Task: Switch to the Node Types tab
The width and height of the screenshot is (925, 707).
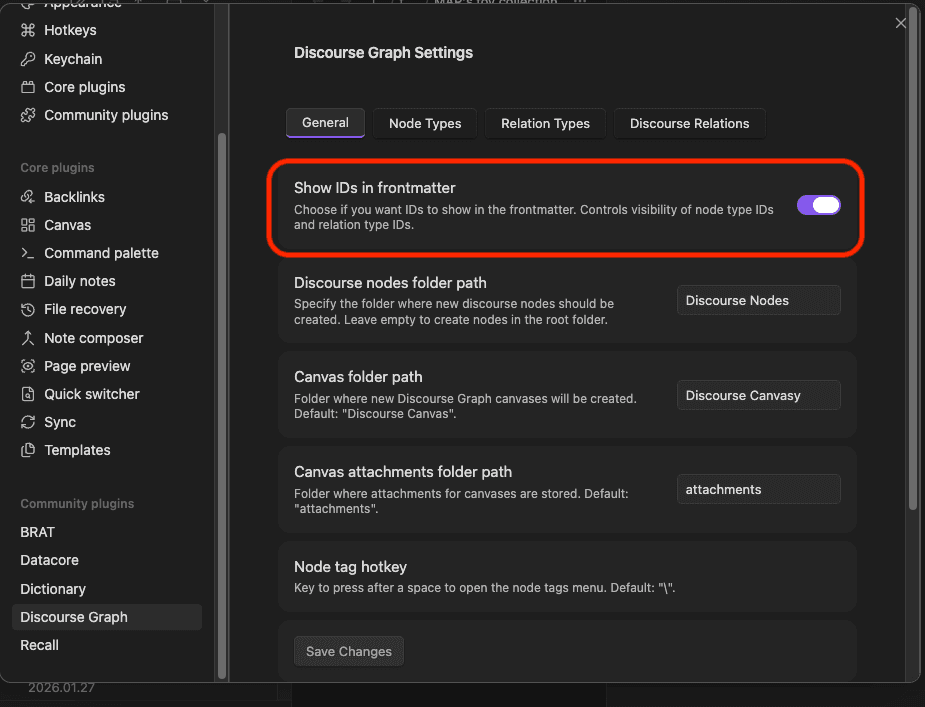Action: click(x=425, y=123)
